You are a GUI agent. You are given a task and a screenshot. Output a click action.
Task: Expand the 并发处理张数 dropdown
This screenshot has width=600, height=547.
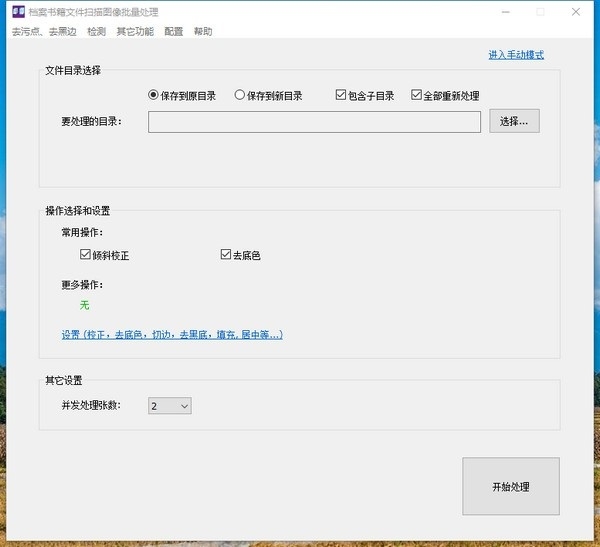click(170, 406)
